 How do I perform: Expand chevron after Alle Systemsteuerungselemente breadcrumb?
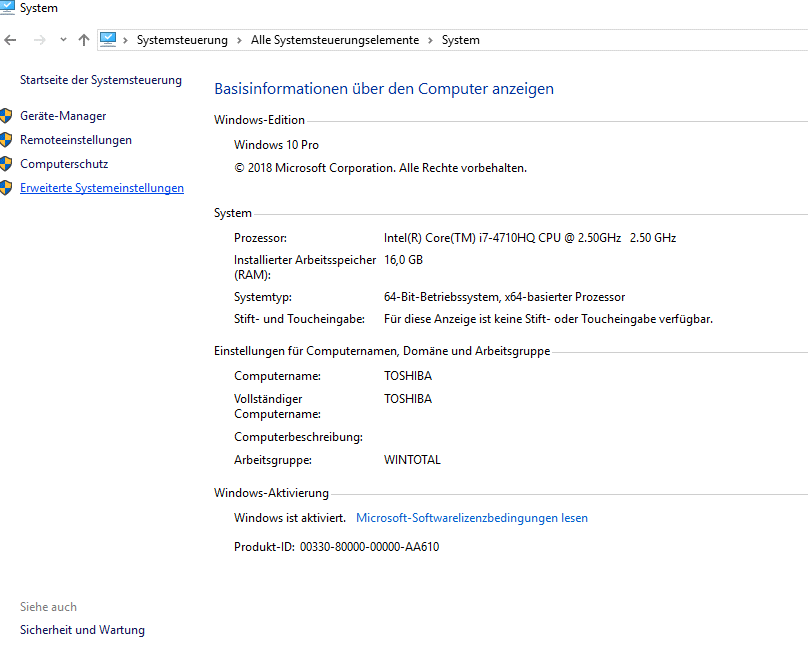(430, 40)
